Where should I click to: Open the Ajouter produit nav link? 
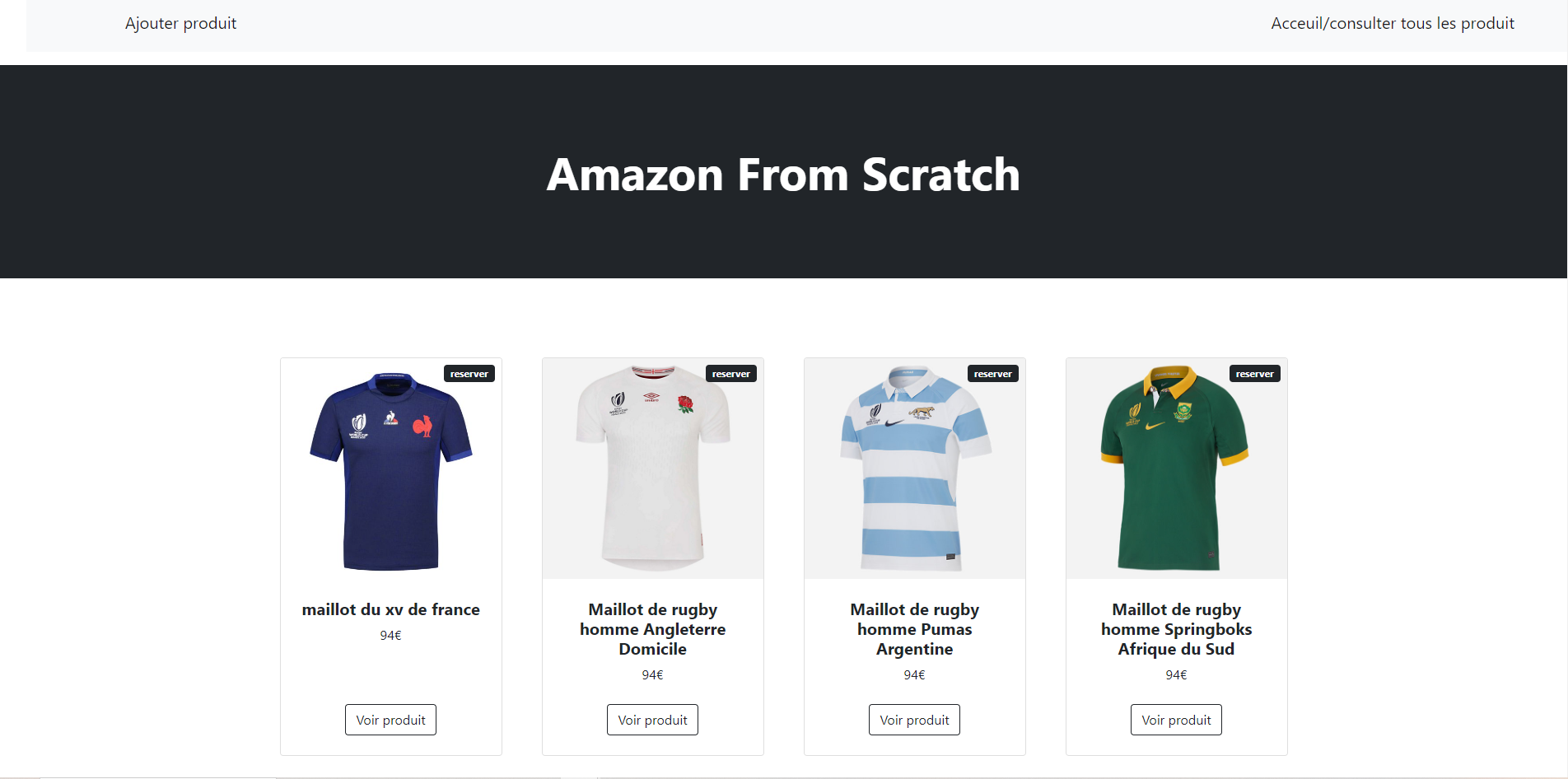point(180,24)
